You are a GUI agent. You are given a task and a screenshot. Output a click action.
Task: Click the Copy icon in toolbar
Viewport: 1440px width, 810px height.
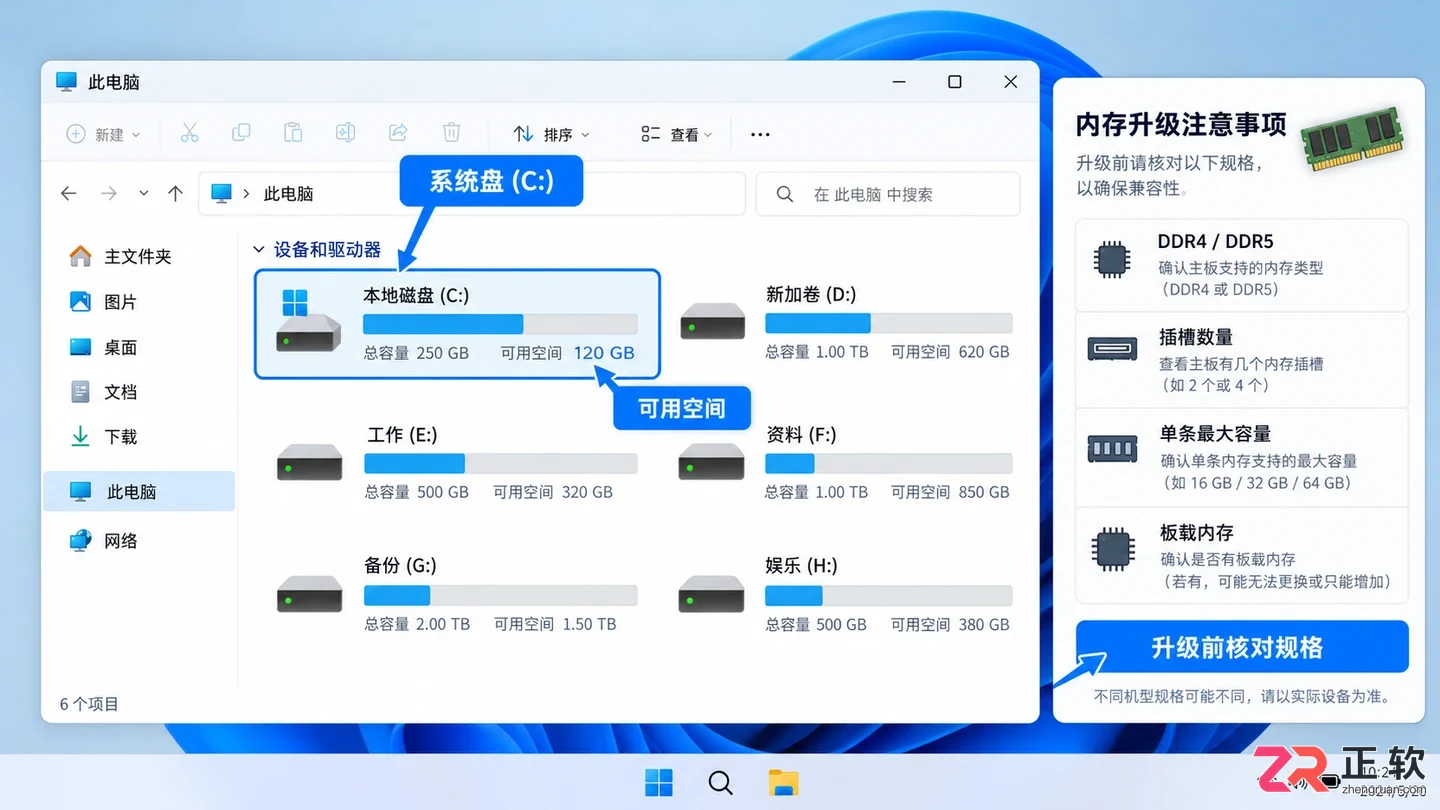[x=241, y=133]
